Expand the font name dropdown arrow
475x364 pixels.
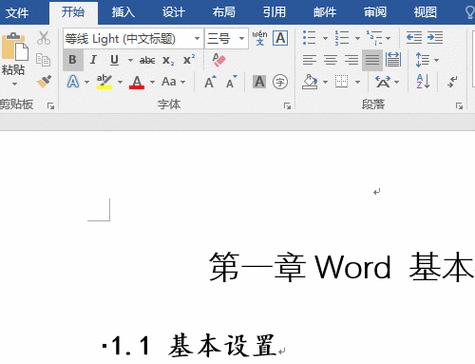point(197,39)
